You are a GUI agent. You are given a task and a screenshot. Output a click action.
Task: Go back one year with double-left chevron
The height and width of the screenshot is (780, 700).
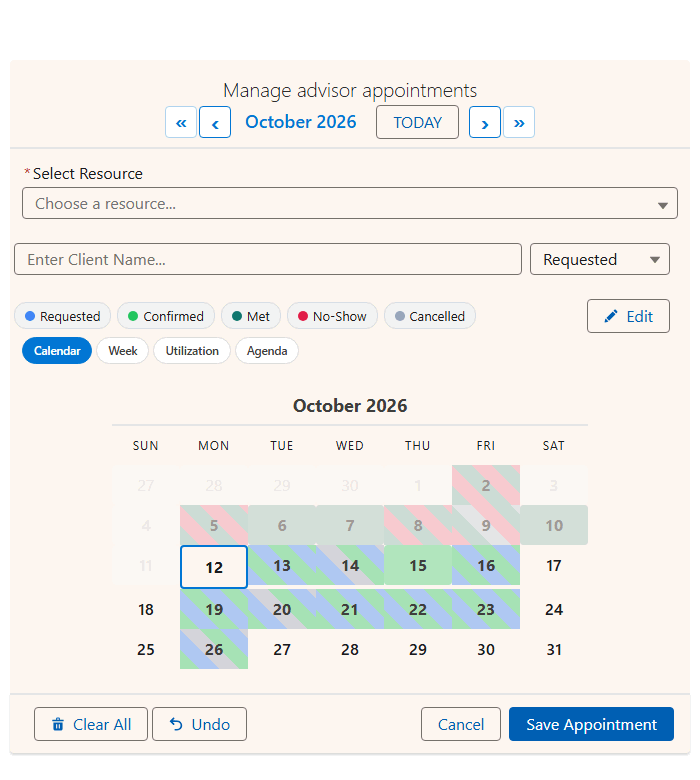tap(181, 122)
